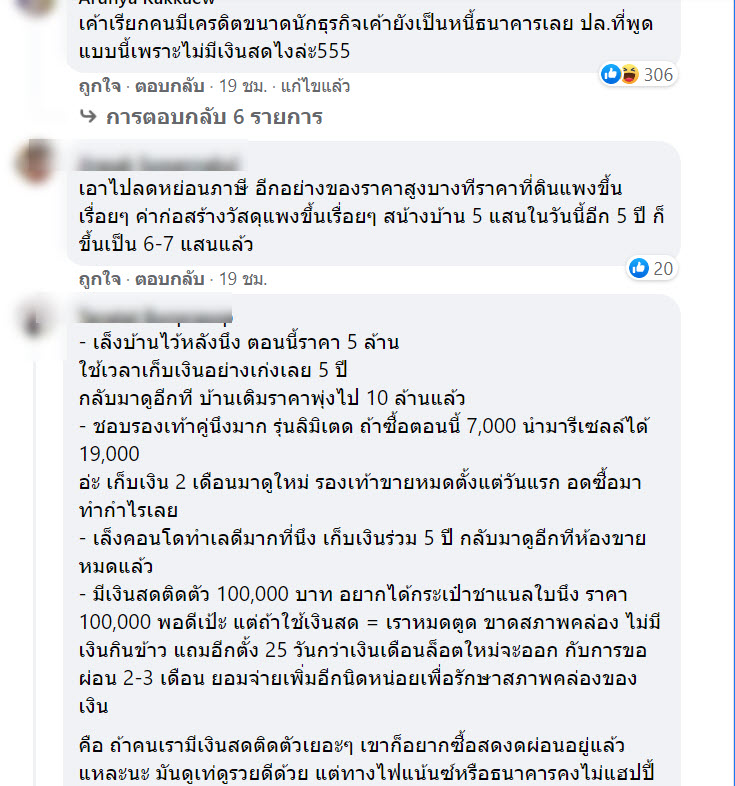Viewport: 735px width, 786px height.
Task: View edit history via แก้ไขแล้ว link
Action: [315, 86]
